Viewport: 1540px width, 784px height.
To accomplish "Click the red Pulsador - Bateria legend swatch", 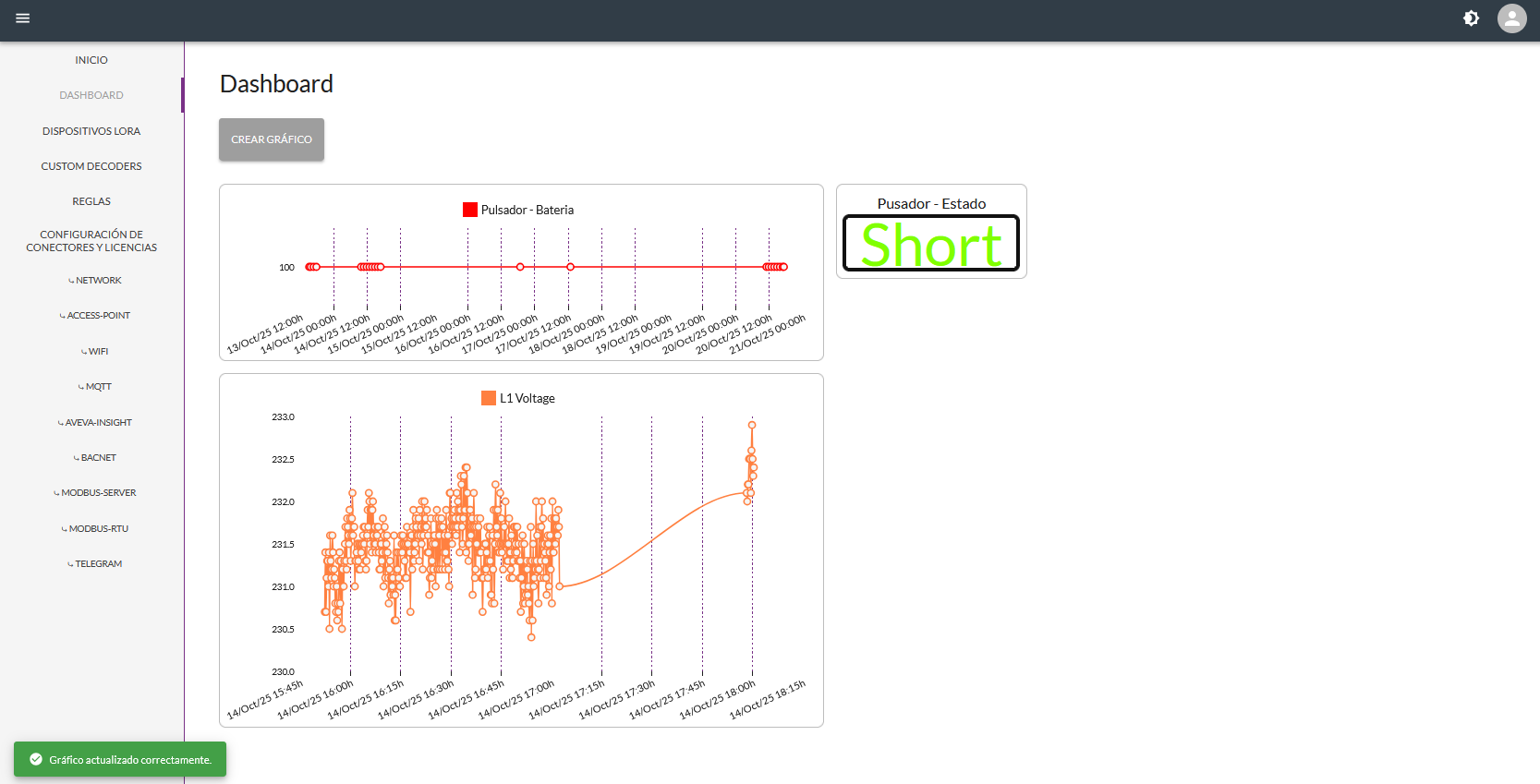I will pos(470,210).
